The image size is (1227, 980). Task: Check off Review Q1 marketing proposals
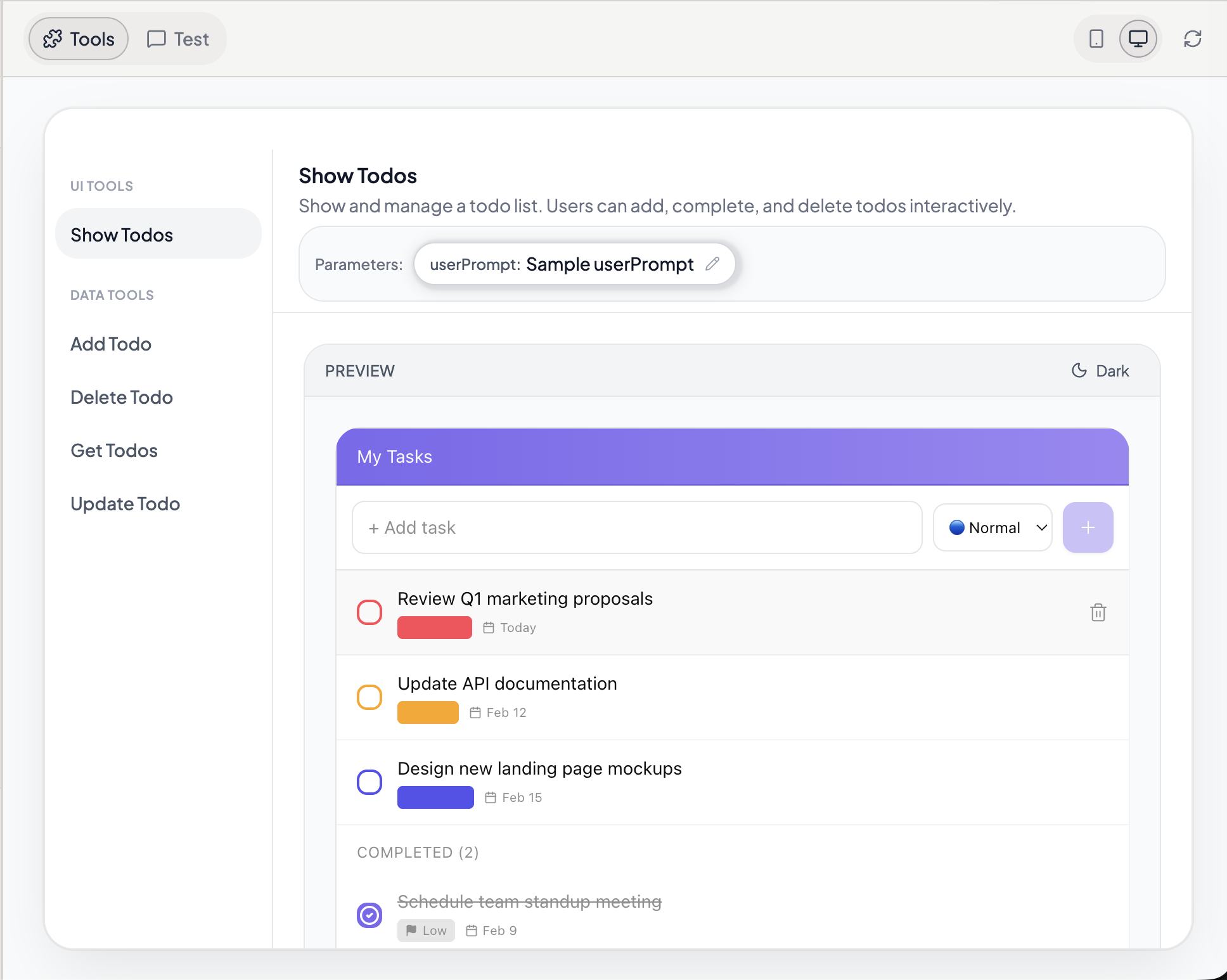click(x=369, y=612)
